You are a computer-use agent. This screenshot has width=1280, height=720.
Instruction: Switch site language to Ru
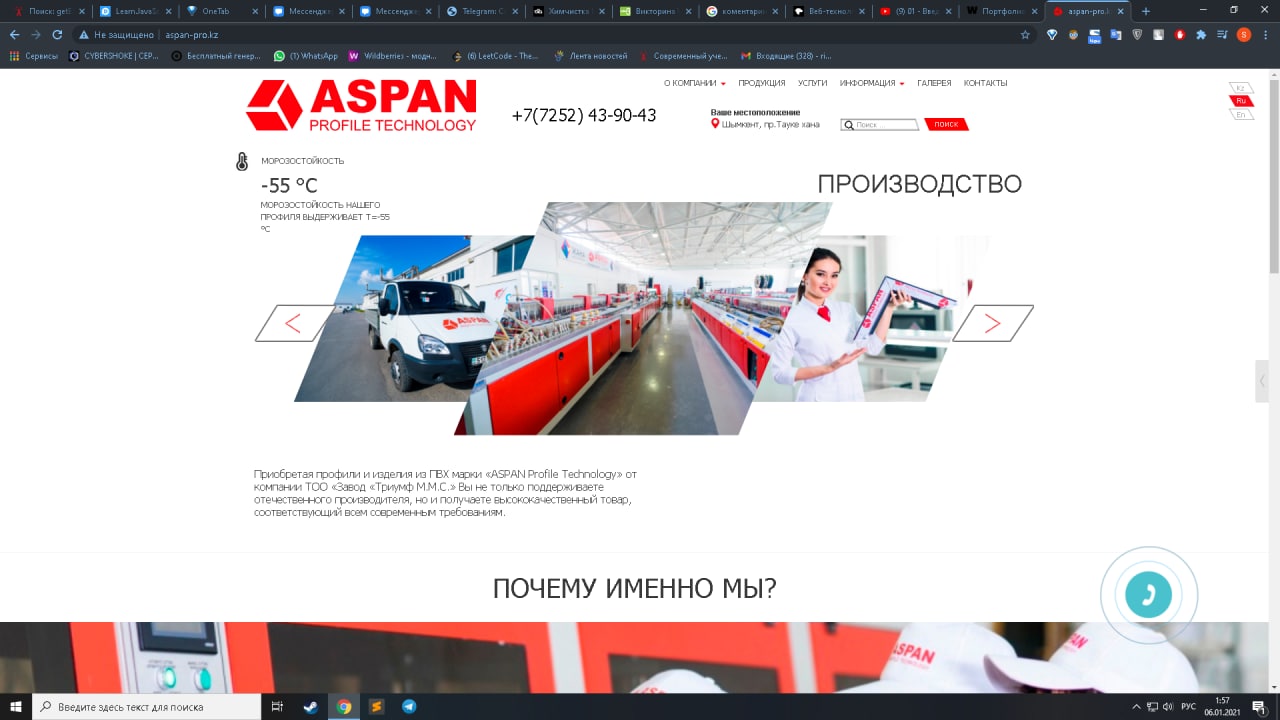pos(1241,101)
